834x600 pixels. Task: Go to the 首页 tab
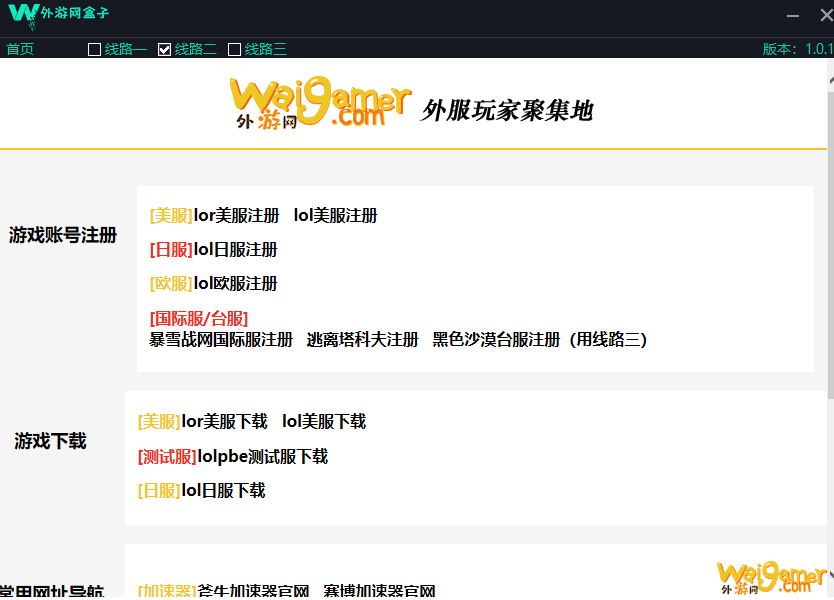click(20, 49)
